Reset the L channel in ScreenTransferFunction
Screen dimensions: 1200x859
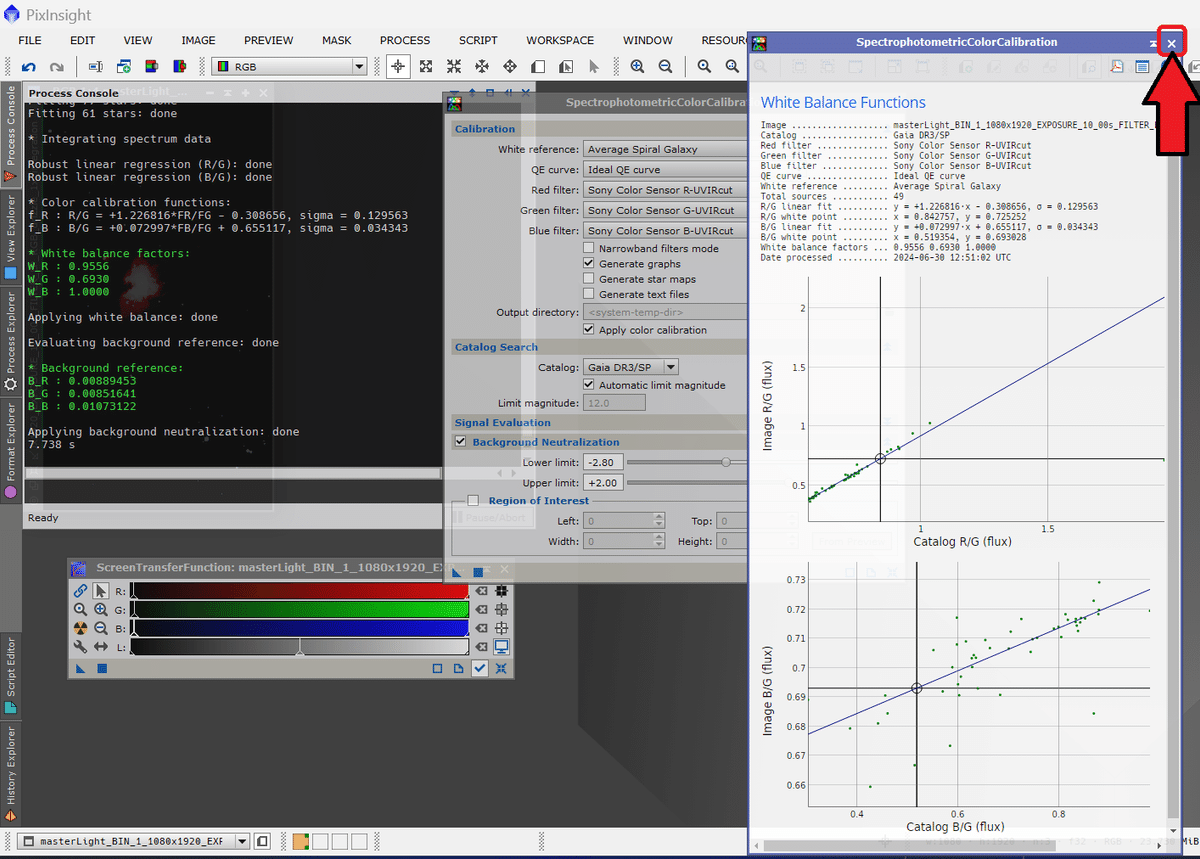click(481, 647)
